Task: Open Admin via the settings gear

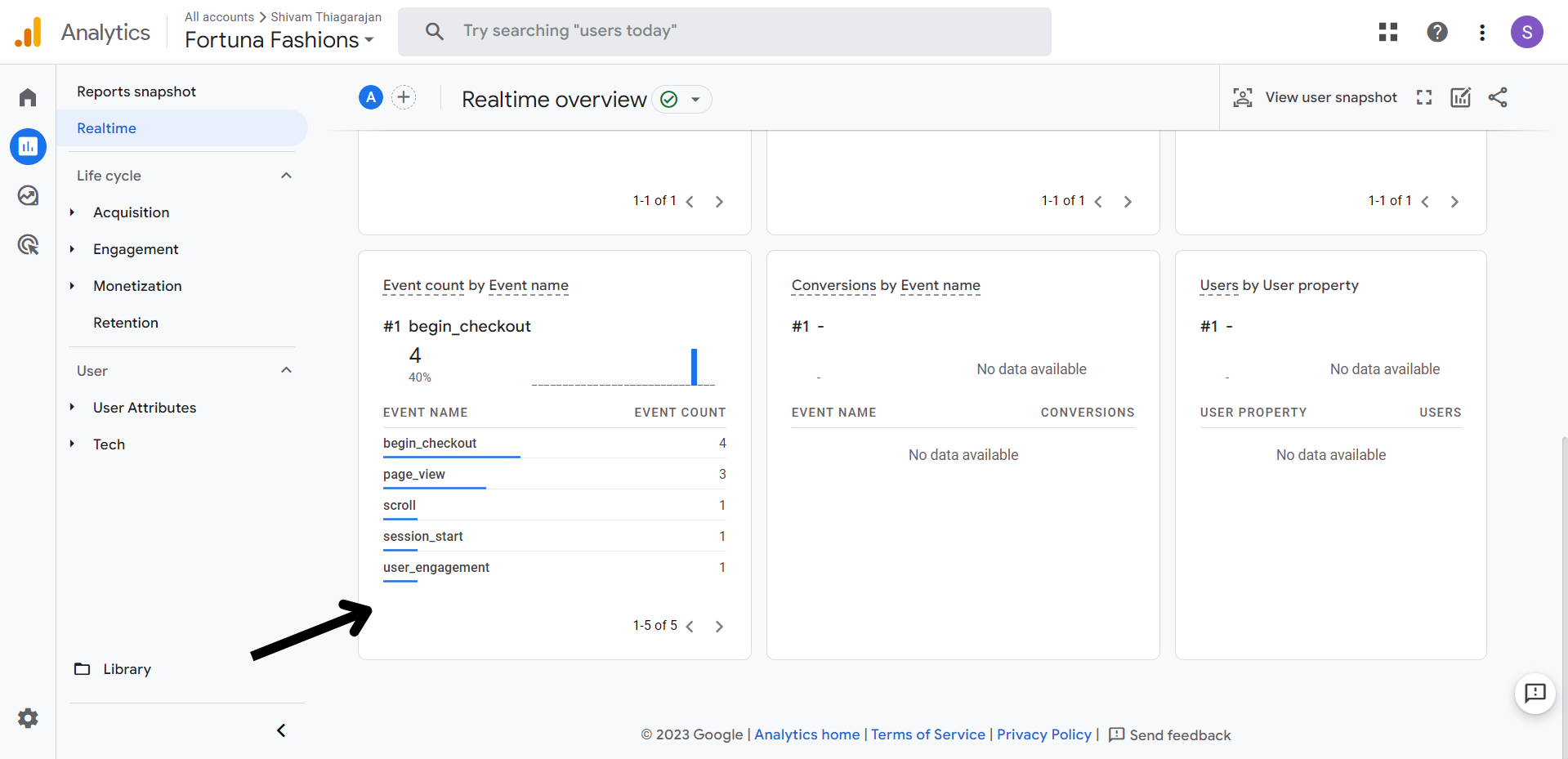Action: [x=27, y=717]
